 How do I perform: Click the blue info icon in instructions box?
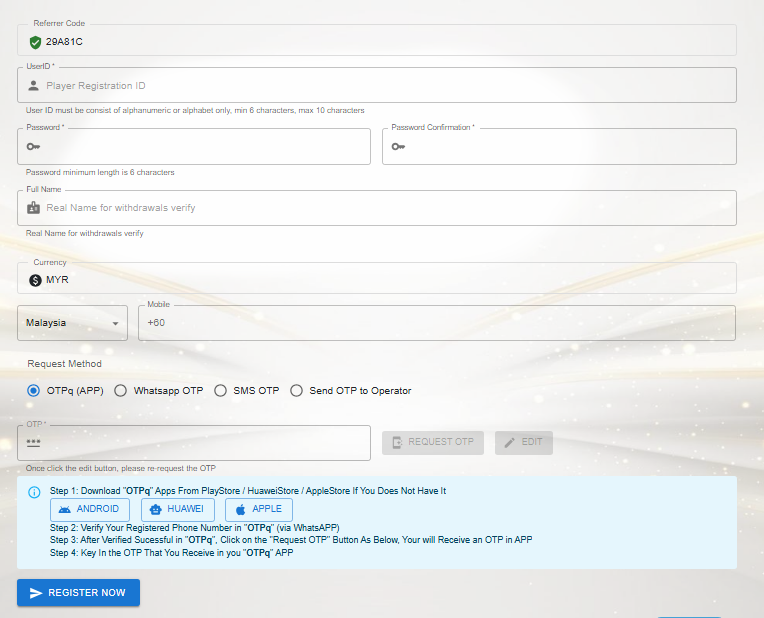34,492
